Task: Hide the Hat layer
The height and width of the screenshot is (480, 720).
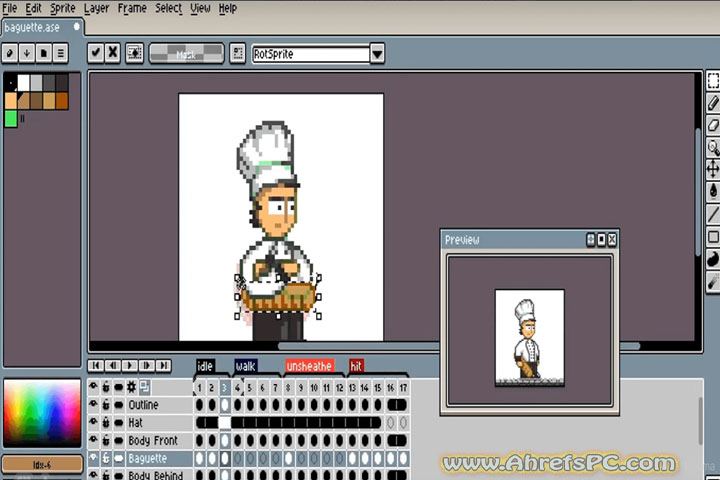Action: pos(93,422)
